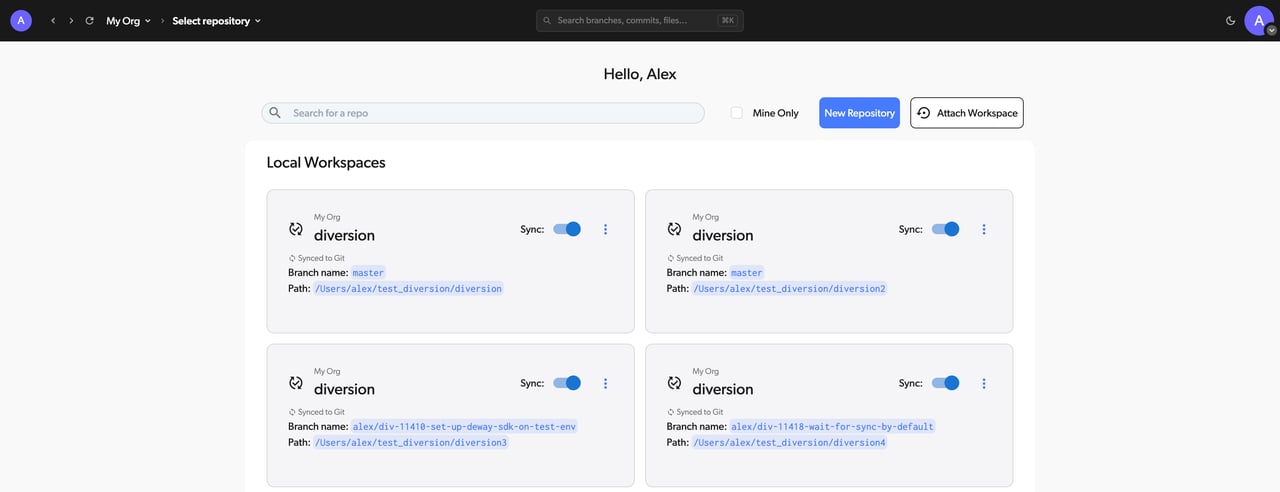Click the purple A logo at top left

click(21, 20)
